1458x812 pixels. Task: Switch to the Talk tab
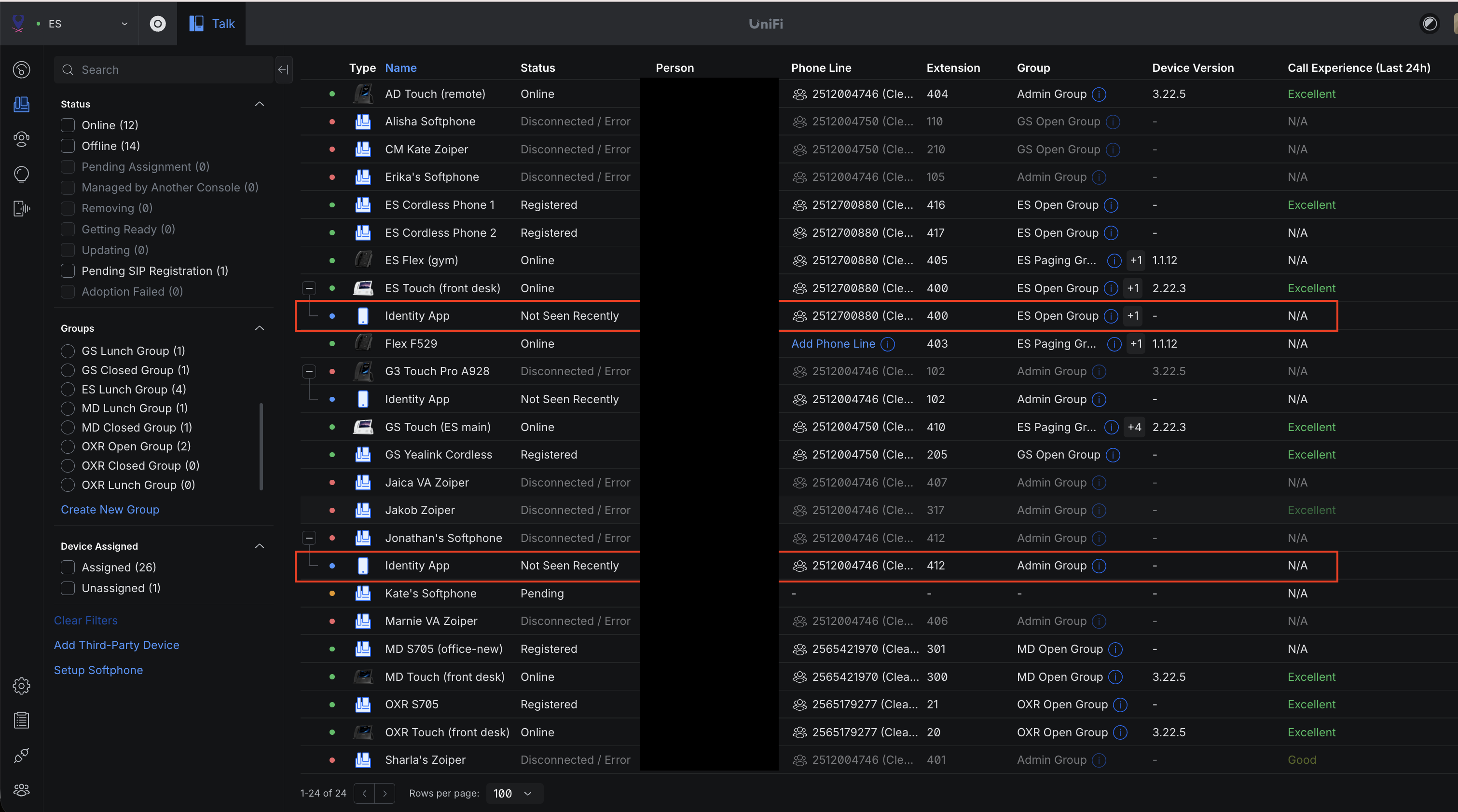(x=212, y=24)
